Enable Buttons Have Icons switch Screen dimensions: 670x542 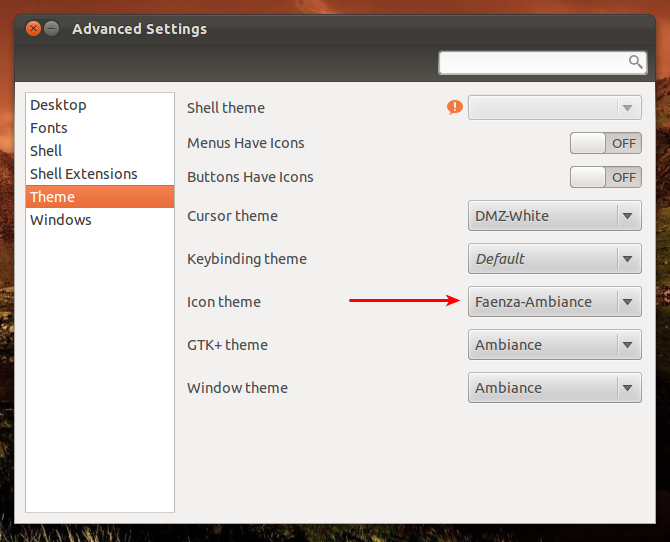[605, 177]
